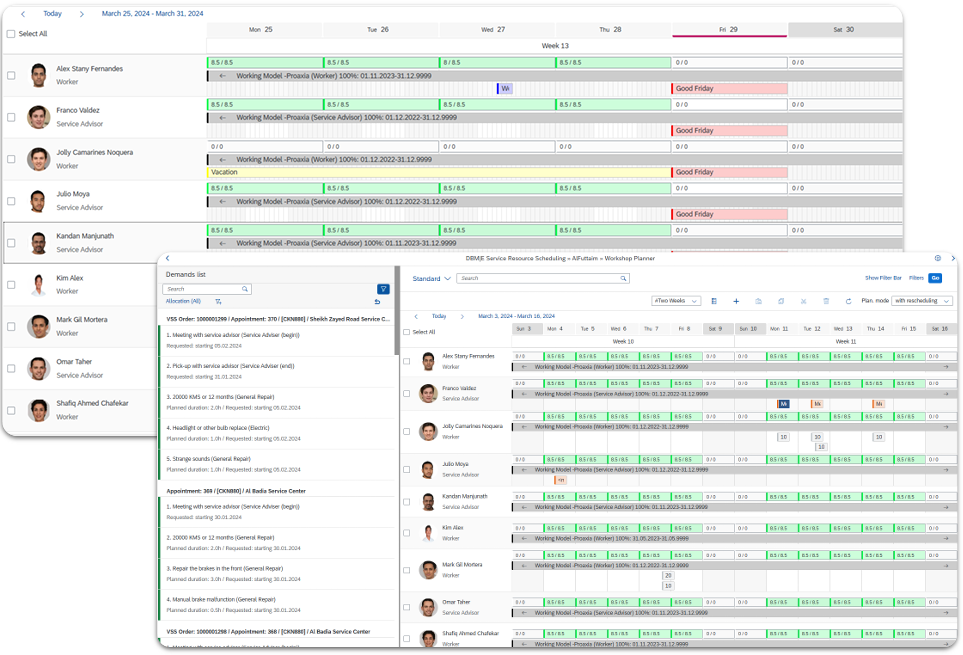Expand the Standard variant dropdown

(x=431, y=279)
